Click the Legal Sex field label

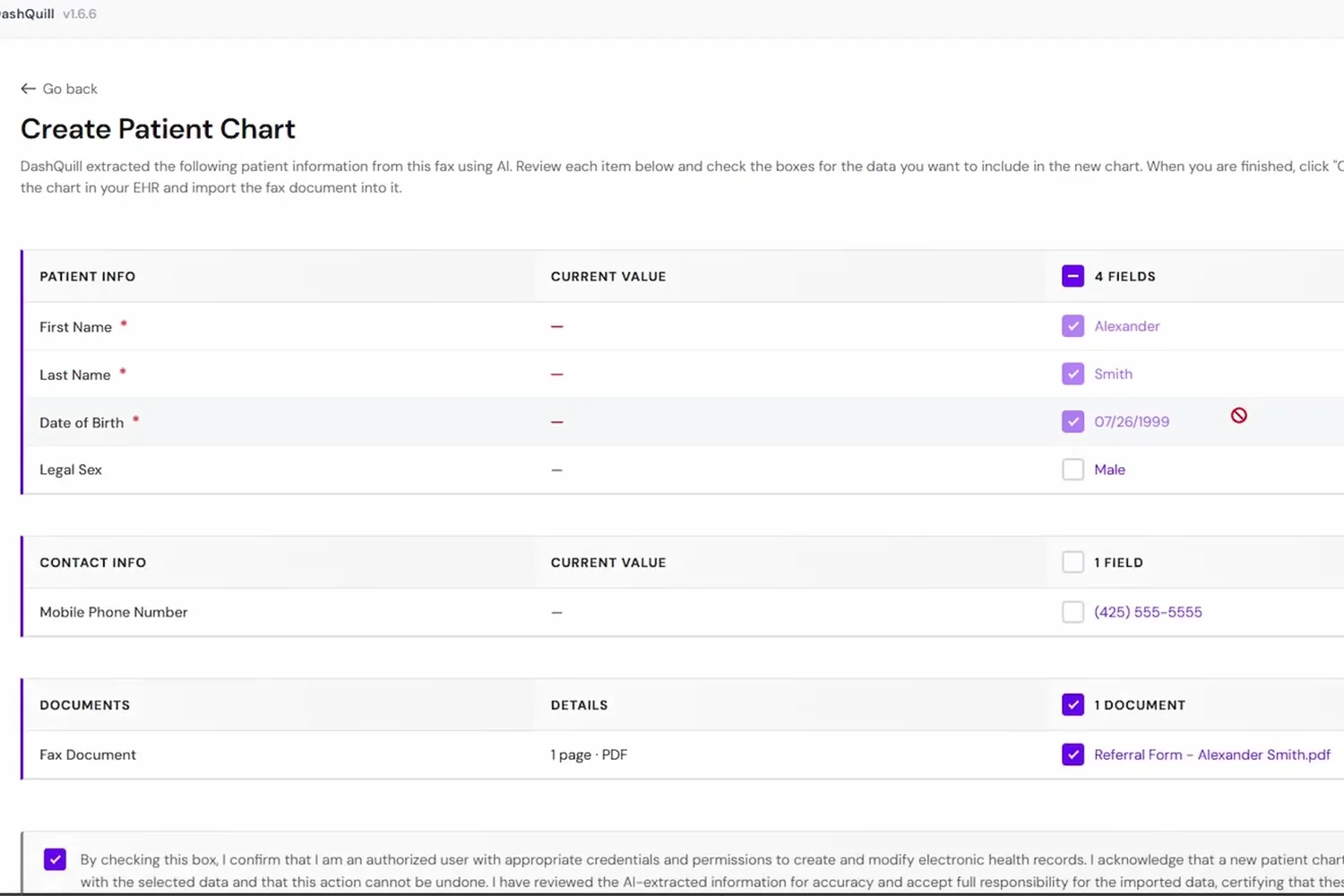pyautogui.click(x=71, y=470)
